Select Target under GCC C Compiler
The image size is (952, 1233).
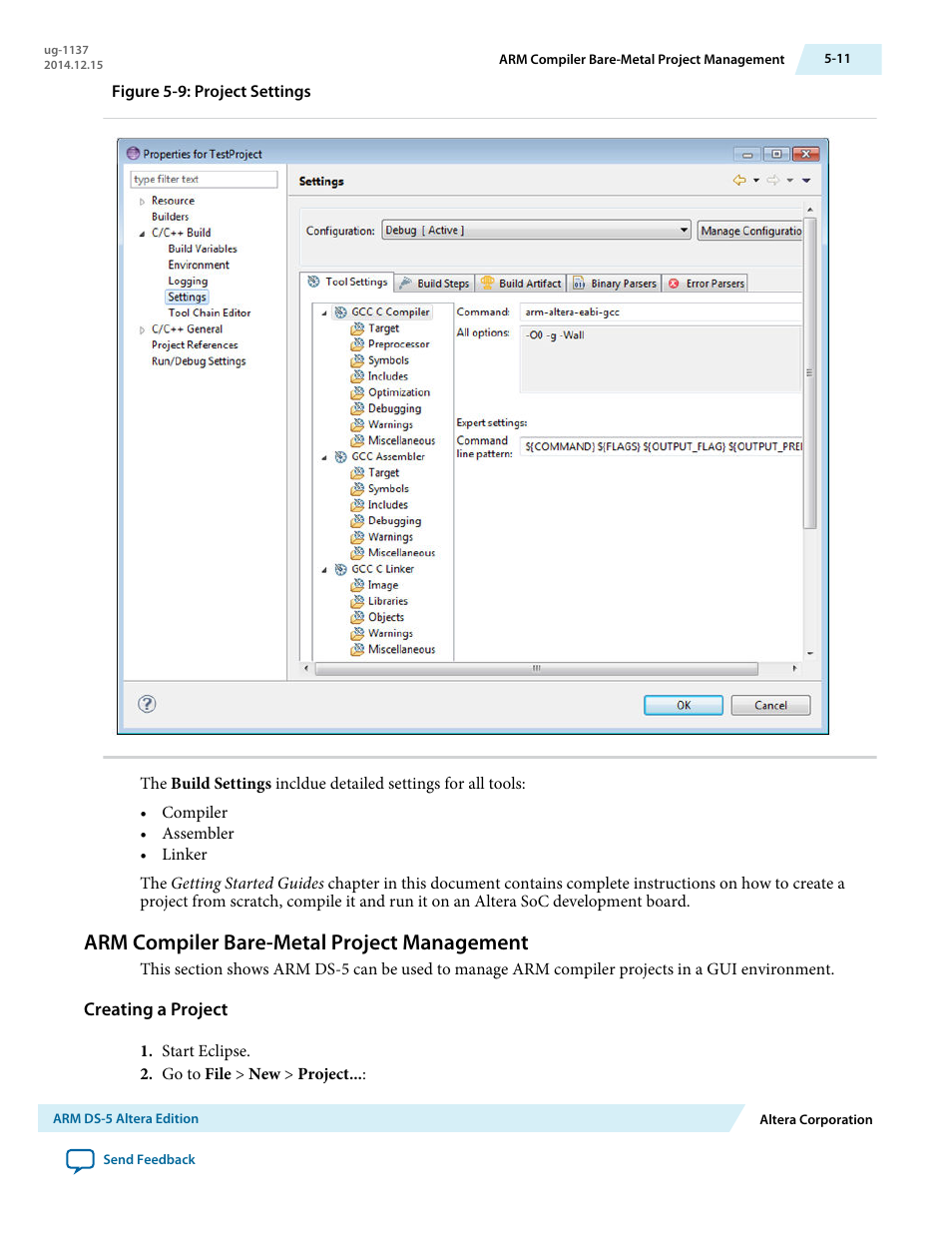point(383,328)
